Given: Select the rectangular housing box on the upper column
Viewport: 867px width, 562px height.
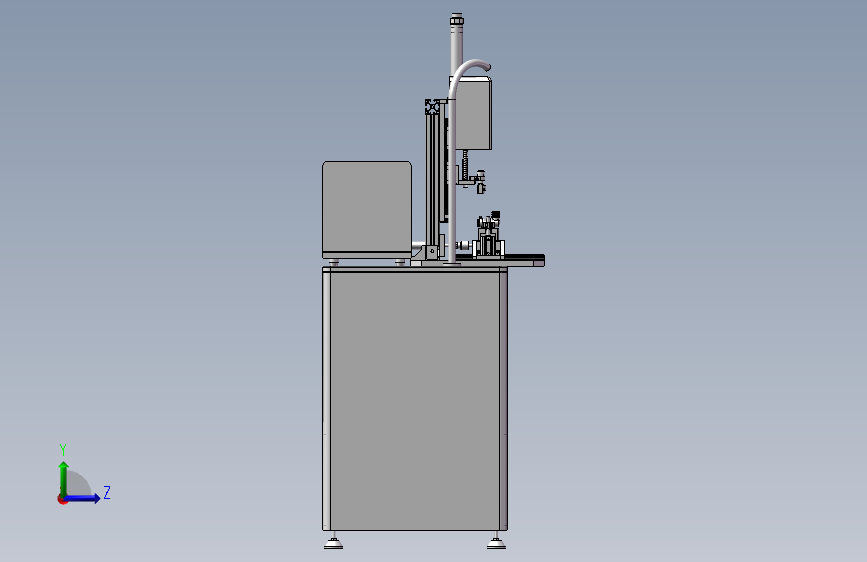Looking at the screenshot, I should coord(473,114).
